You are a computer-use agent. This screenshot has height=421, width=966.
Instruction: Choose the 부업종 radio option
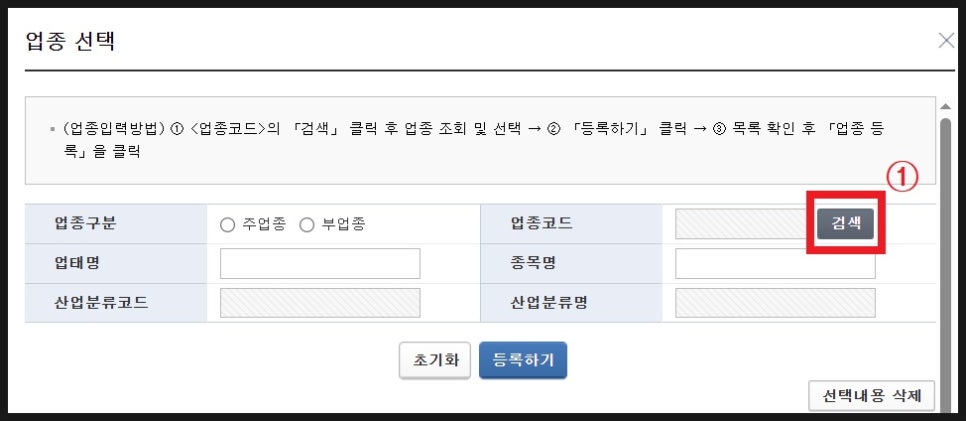click(307, 225)
